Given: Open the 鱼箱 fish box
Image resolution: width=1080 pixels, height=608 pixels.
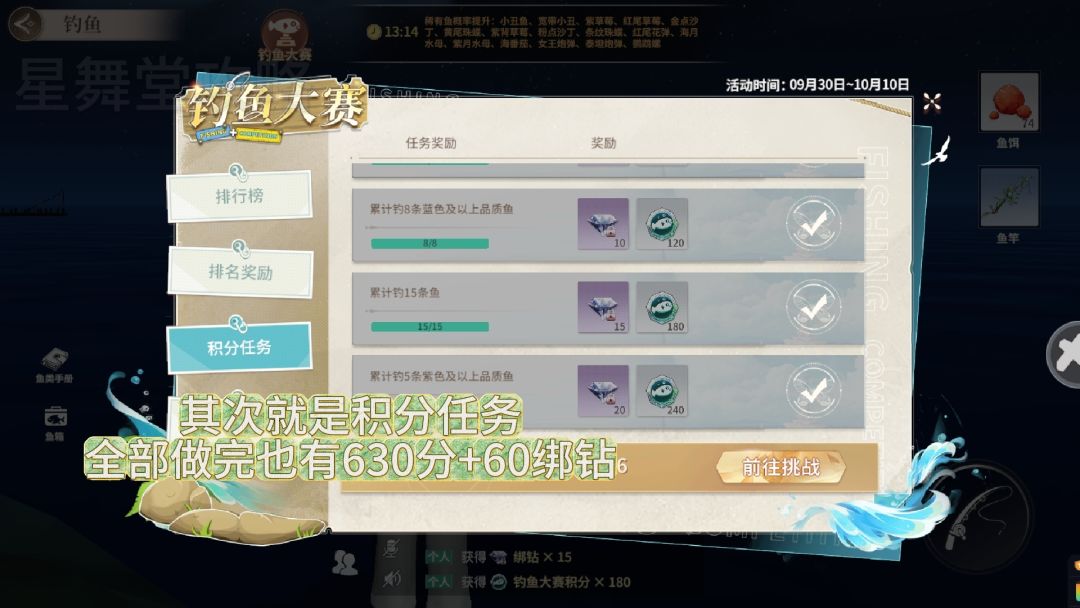Looking at the screenshot, I should 54,422.
